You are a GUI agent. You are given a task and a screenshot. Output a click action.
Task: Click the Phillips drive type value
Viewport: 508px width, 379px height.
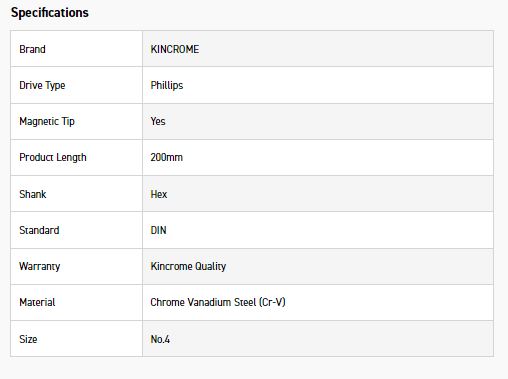pos(167,86)
